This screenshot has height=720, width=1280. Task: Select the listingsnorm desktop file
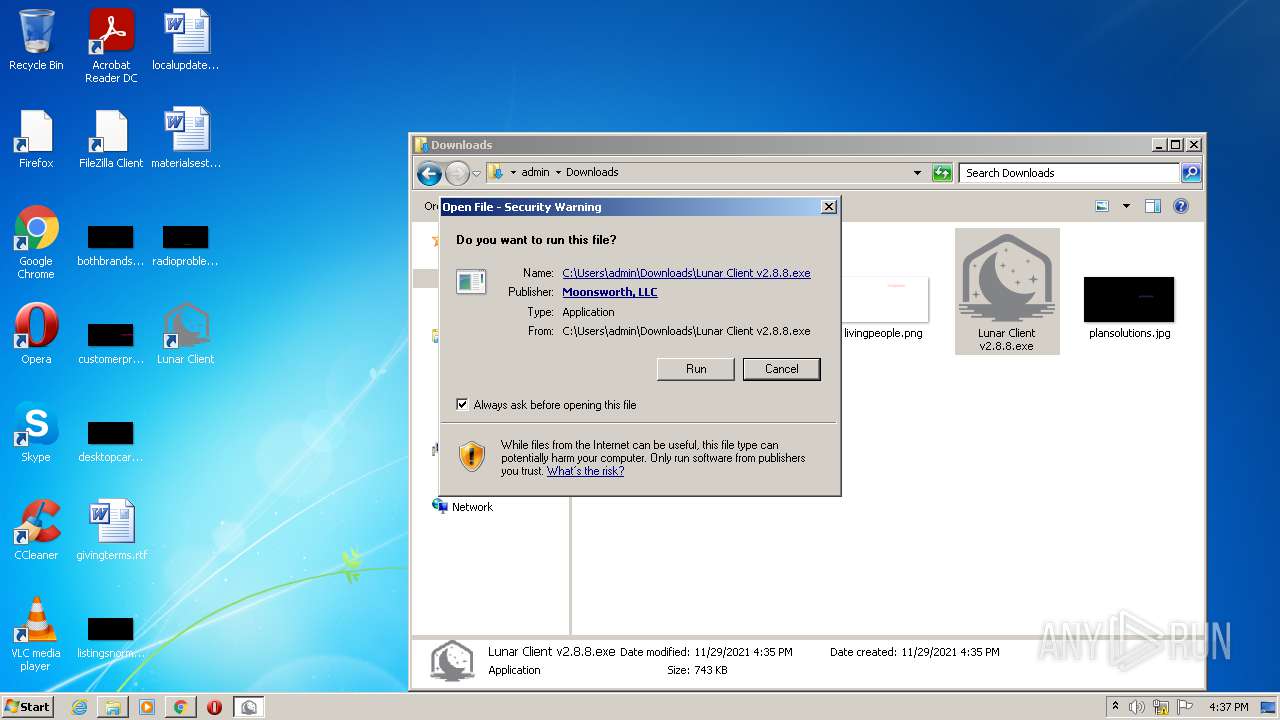[x=111, y=637]
